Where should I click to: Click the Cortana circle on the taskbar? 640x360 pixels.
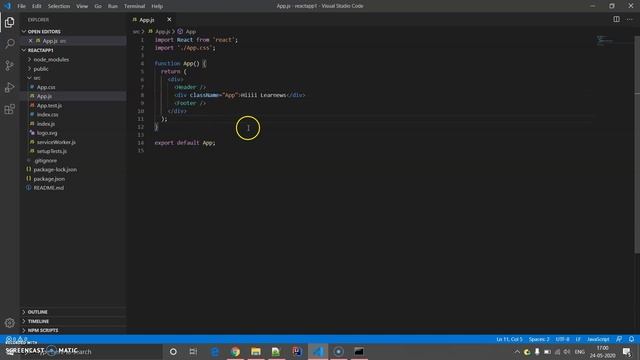(x=173, y=351)
